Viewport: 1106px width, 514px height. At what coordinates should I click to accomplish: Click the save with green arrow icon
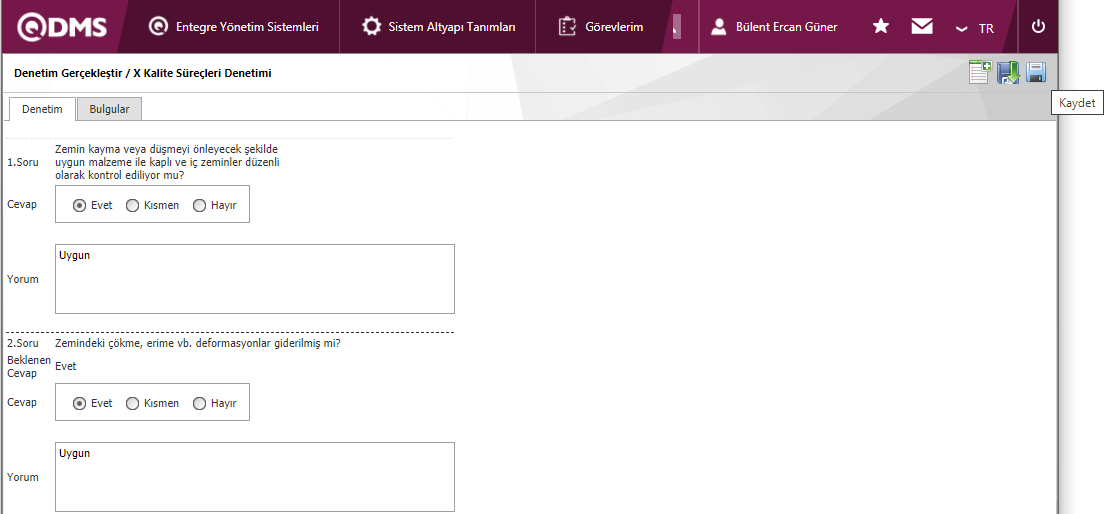[1008, 73]
